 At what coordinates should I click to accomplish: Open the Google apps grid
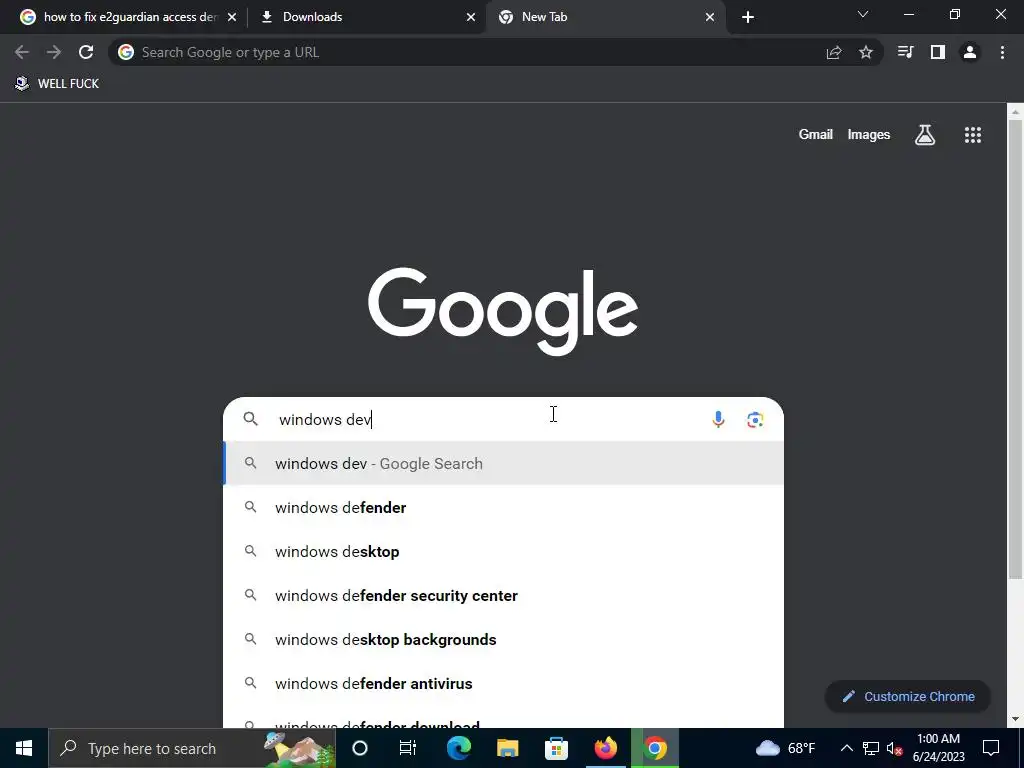972,135
